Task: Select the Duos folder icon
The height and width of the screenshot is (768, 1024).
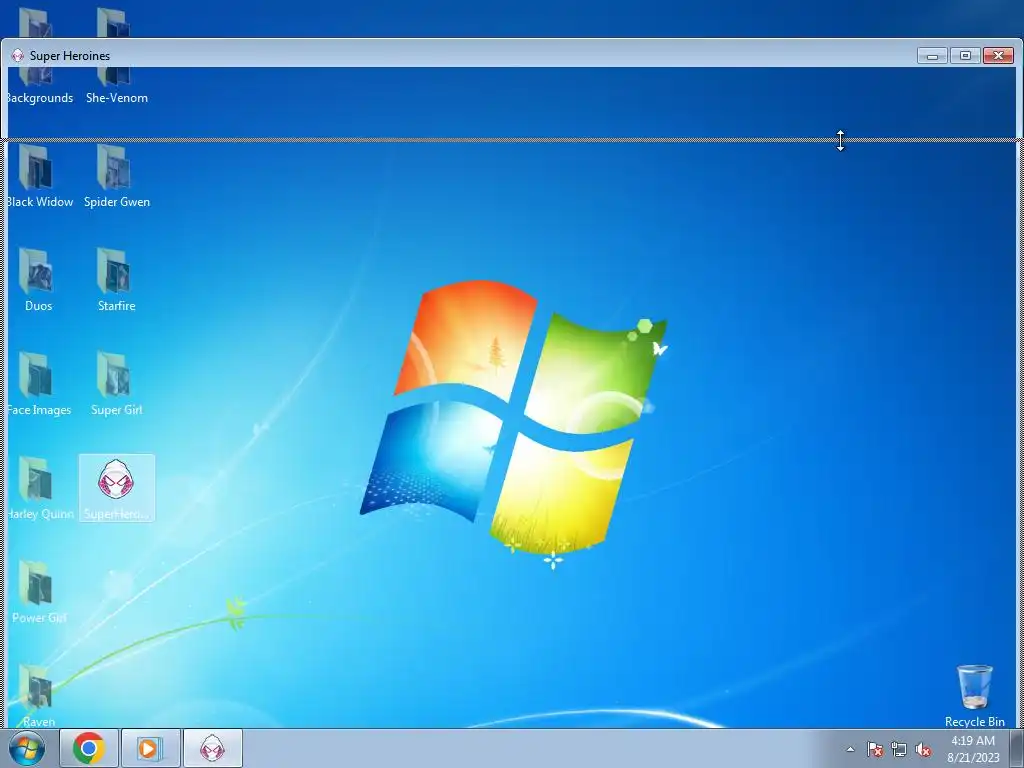Action: tap(38, 280)
